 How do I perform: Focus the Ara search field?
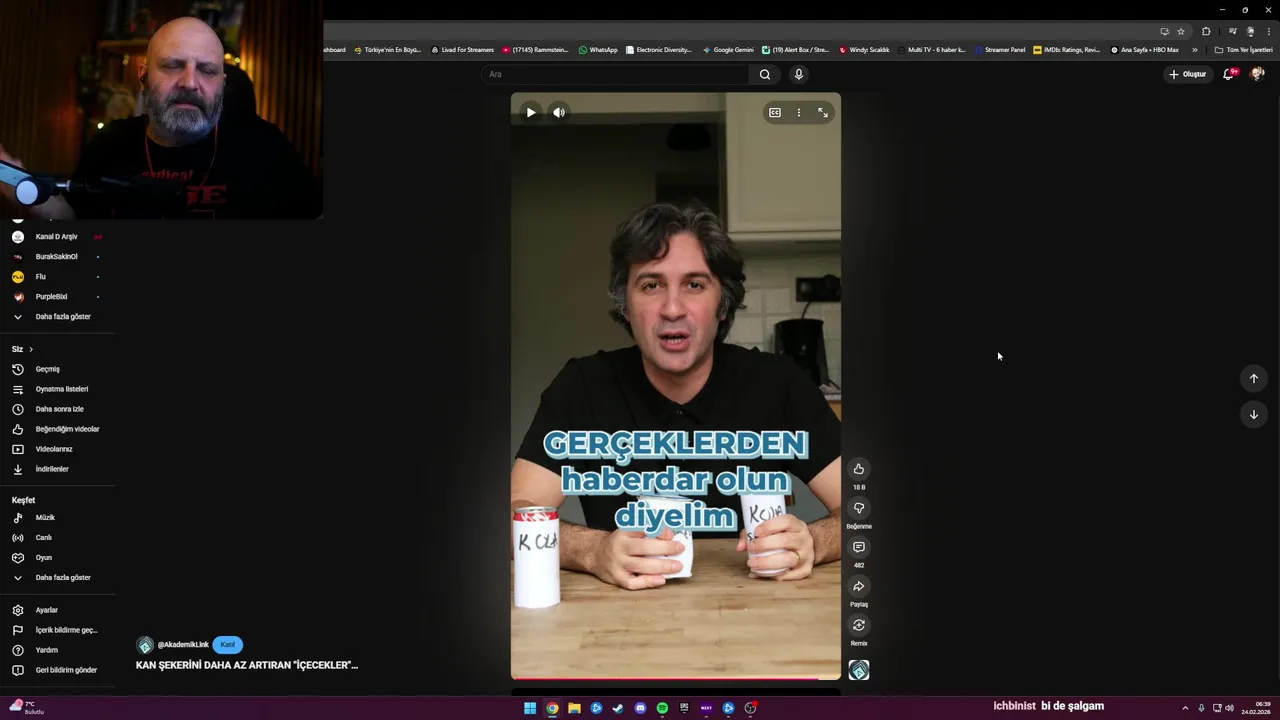click(x=615, y=74)
